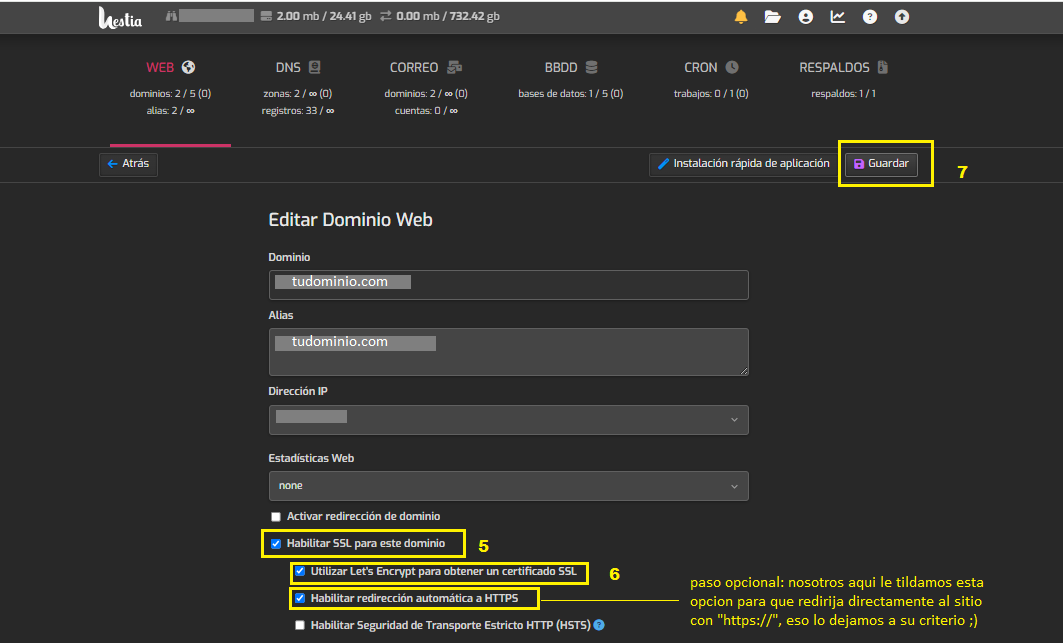Open the notifications bell
Image resolution: width=1063 pixels, height=643 pixels.
point(741,17)
